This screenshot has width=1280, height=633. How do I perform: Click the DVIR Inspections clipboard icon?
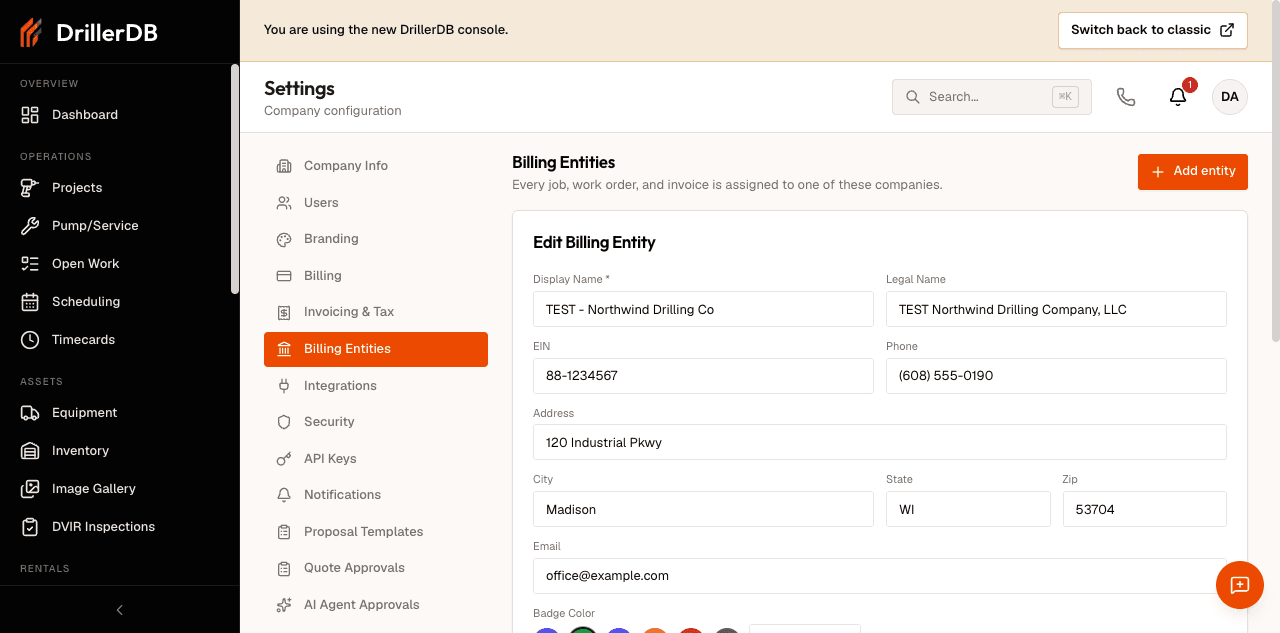tap(30, 527)
